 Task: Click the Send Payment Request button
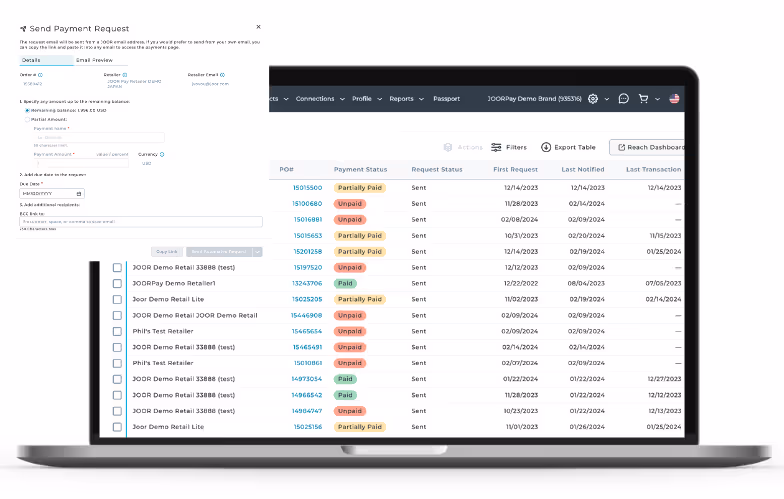click(219, 252)
